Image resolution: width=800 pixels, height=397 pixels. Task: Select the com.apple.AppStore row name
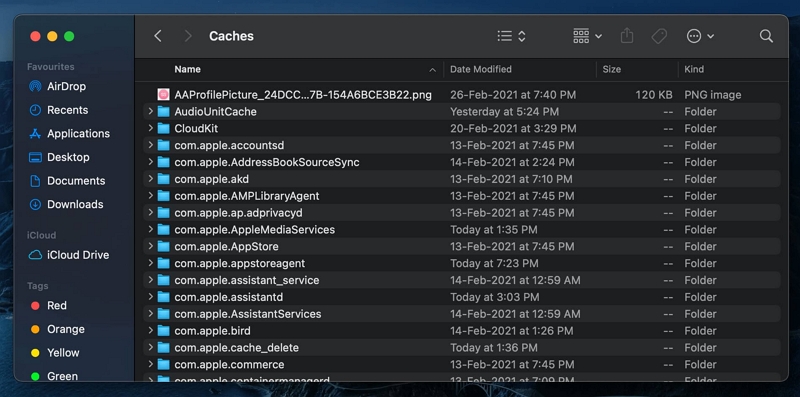click(x=226, y=246)
